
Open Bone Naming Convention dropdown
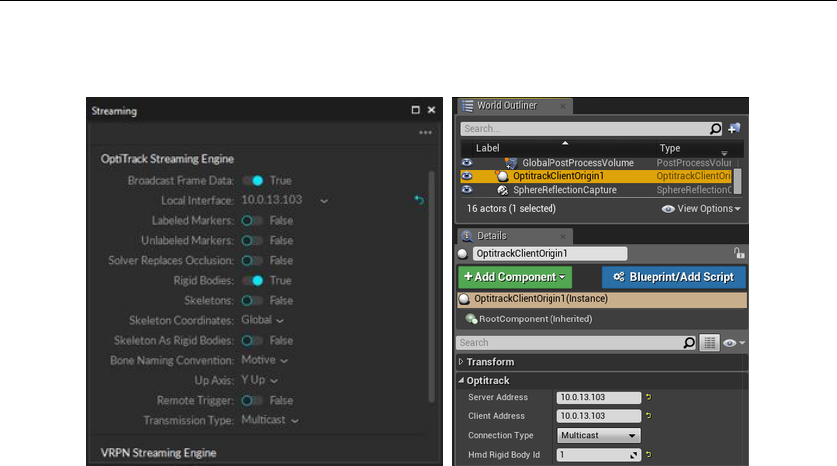(264, 360)
